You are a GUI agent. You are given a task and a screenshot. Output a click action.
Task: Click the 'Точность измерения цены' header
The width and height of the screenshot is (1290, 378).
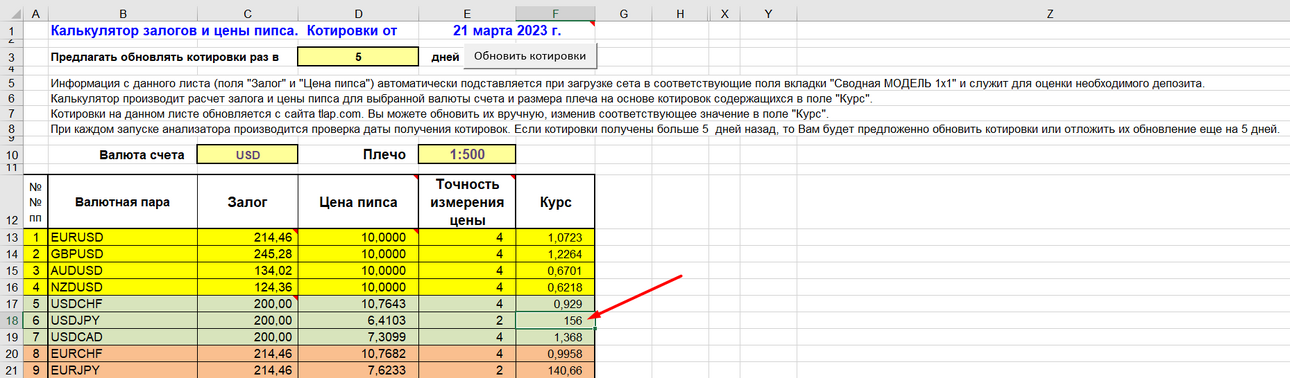[x=466, y=202]
